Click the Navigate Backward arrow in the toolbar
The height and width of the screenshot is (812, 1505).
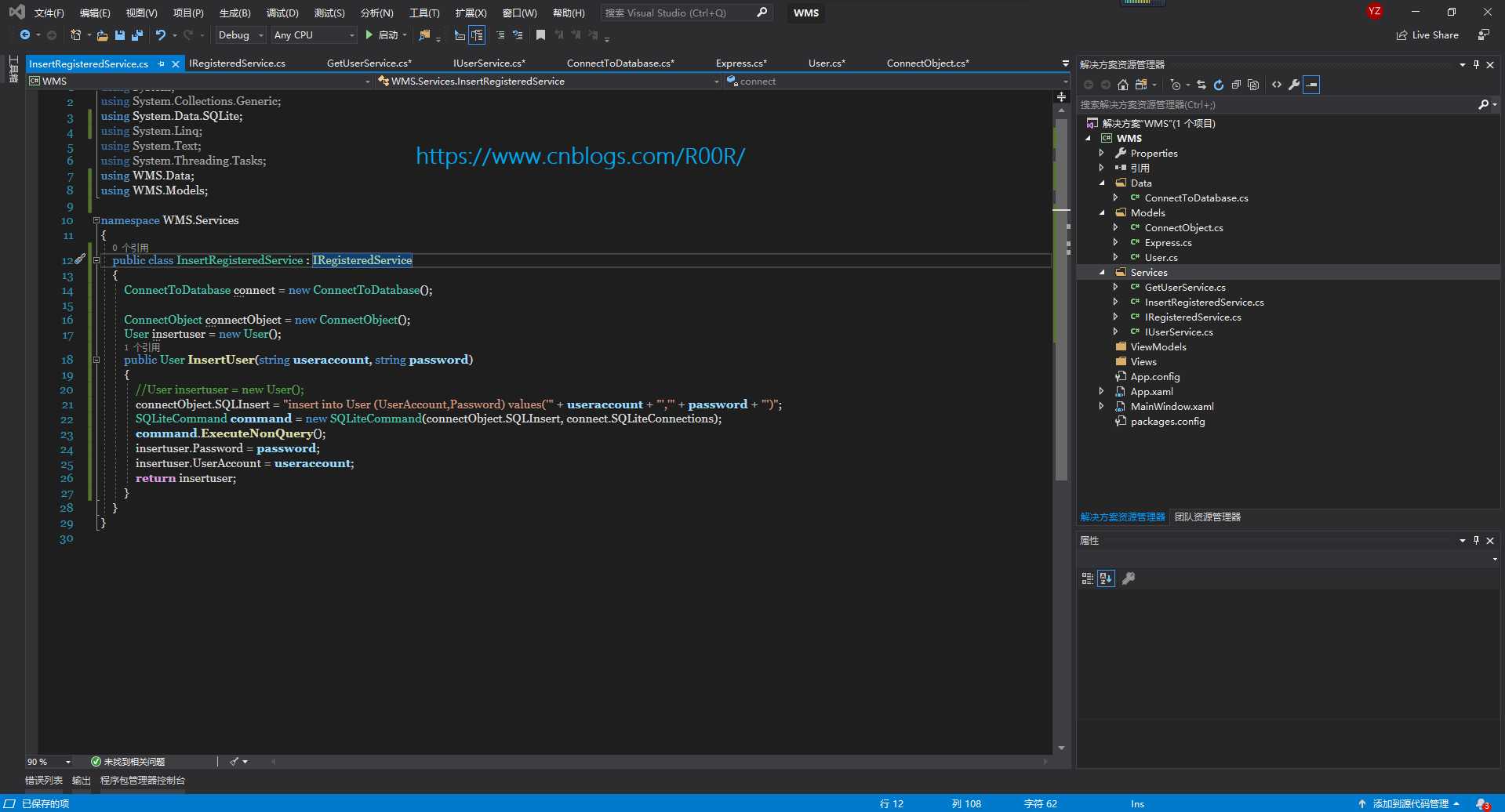point(25,35)
